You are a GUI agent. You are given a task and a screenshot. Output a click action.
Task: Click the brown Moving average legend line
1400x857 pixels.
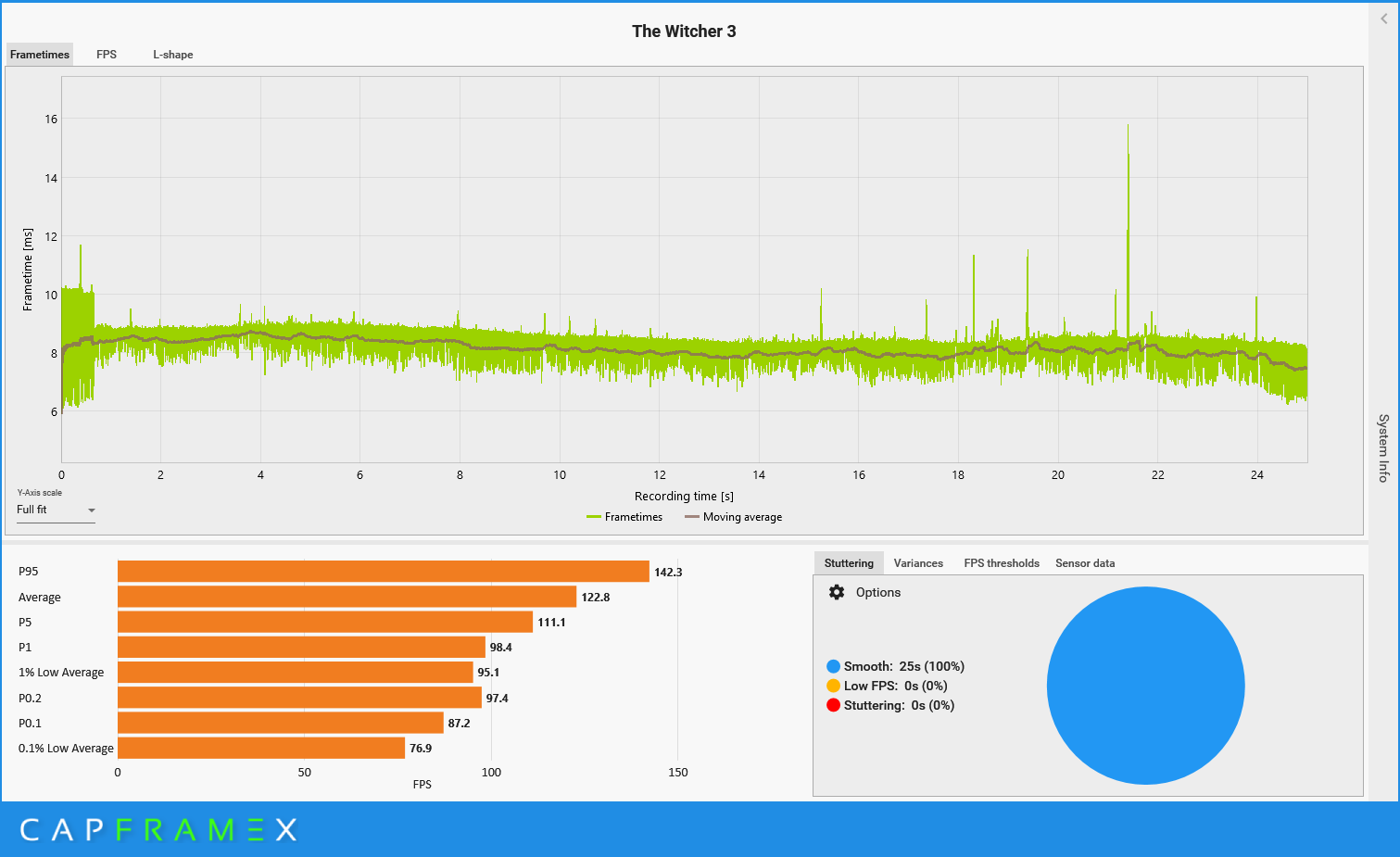pyautogui.click(x=692, y=517)
